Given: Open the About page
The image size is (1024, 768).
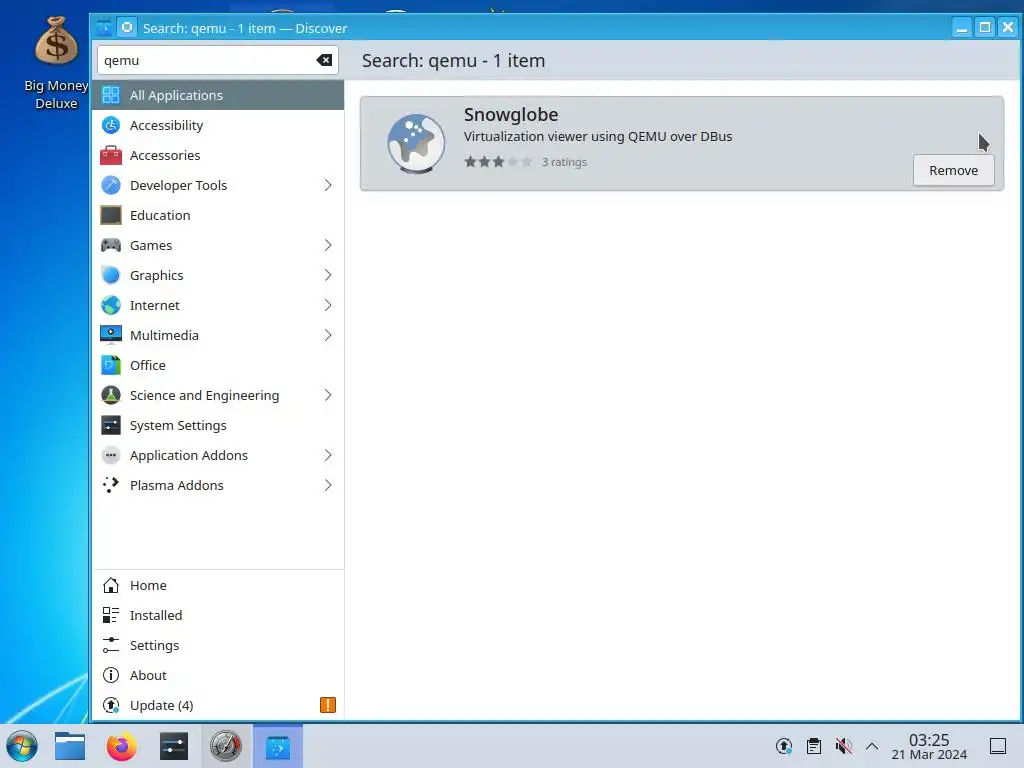Looking at the screenshot, I should [218, 676].
